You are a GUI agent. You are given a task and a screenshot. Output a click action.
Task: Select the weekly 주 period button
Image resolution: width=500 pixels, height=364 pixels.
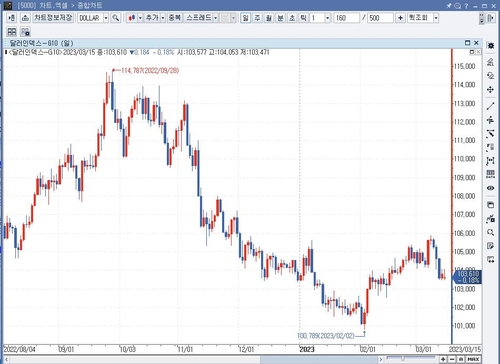click(257, 18)
